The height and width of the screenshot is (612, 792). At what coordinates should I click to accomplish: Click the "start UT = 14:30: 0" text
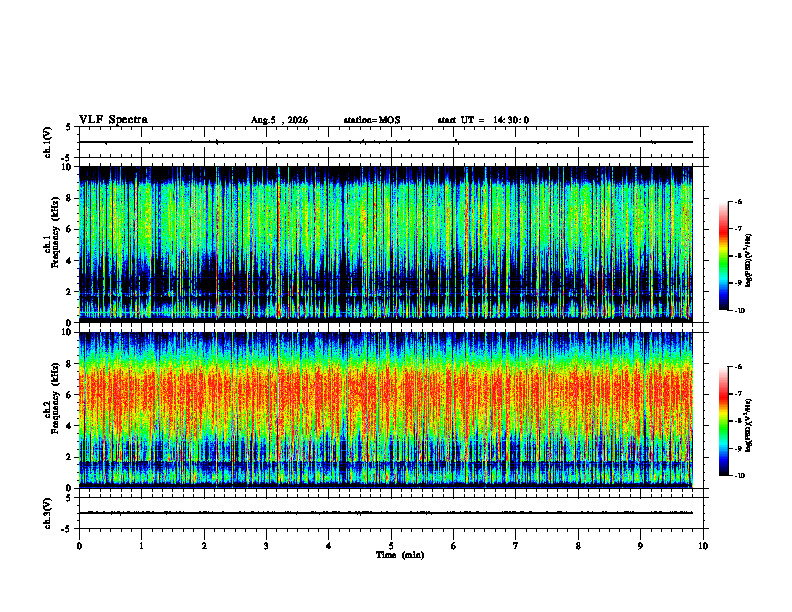(x=483, y=120)
